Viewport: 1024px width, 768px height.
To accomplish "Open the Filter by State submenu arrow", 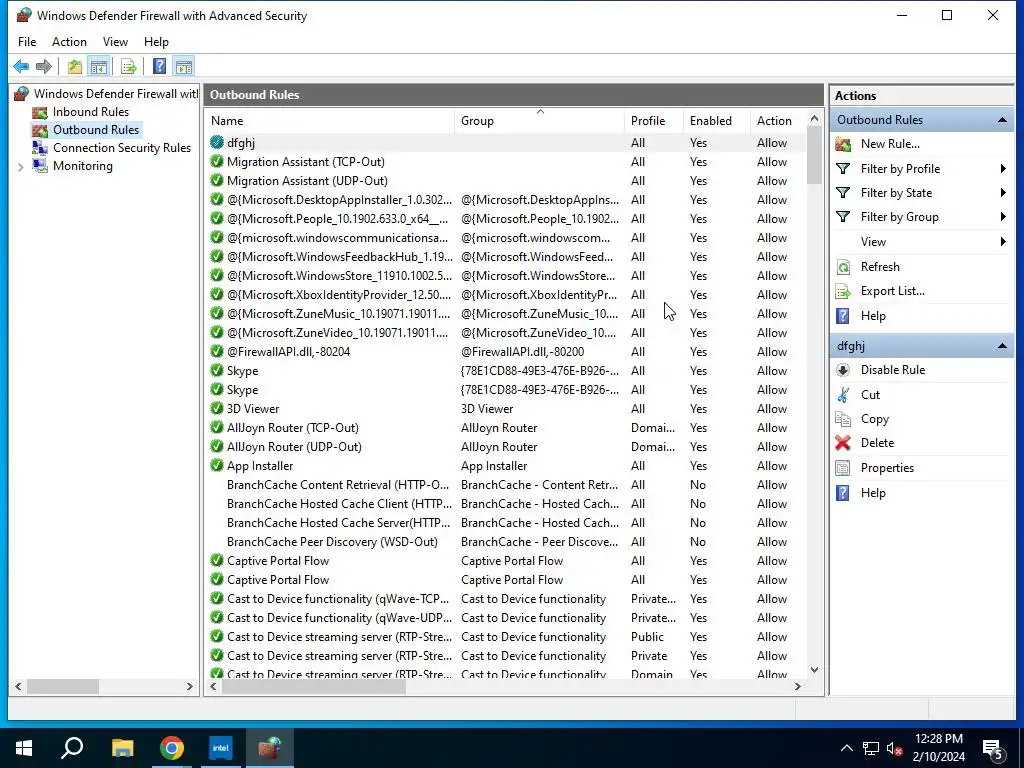I will click(x=1003, y=193).
